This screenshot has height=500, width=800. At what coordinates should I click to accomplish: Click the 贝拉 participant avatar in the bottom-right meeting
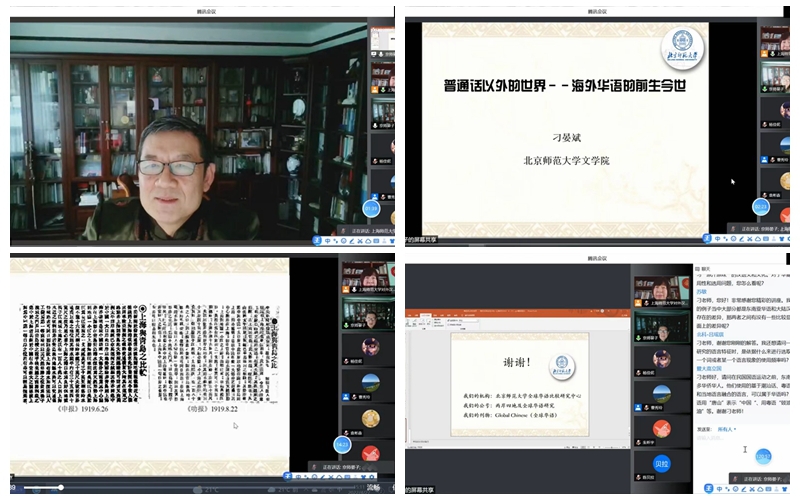661,465
